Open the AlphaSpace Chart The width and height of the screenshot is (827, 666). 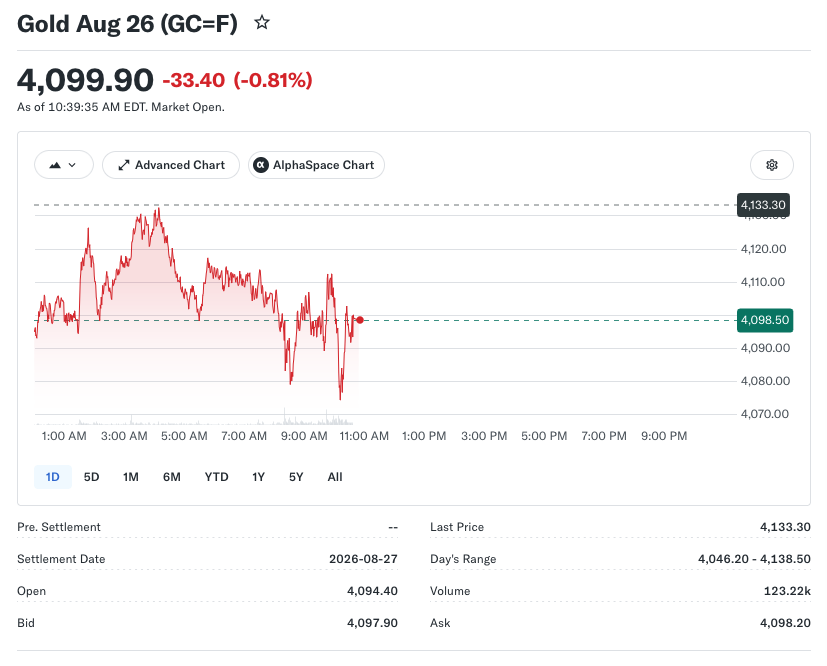316,165
